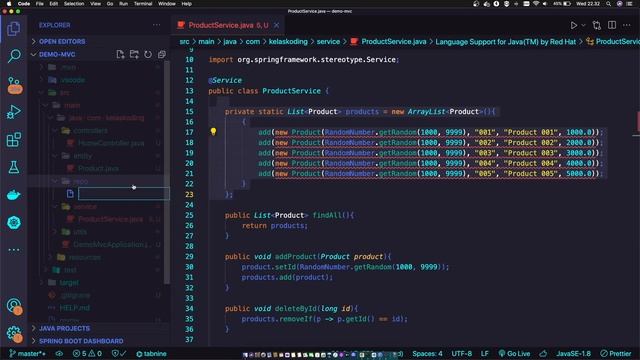640x360 pixels.
Task: Click the tabnine status bar item
Action: [151, 353]
